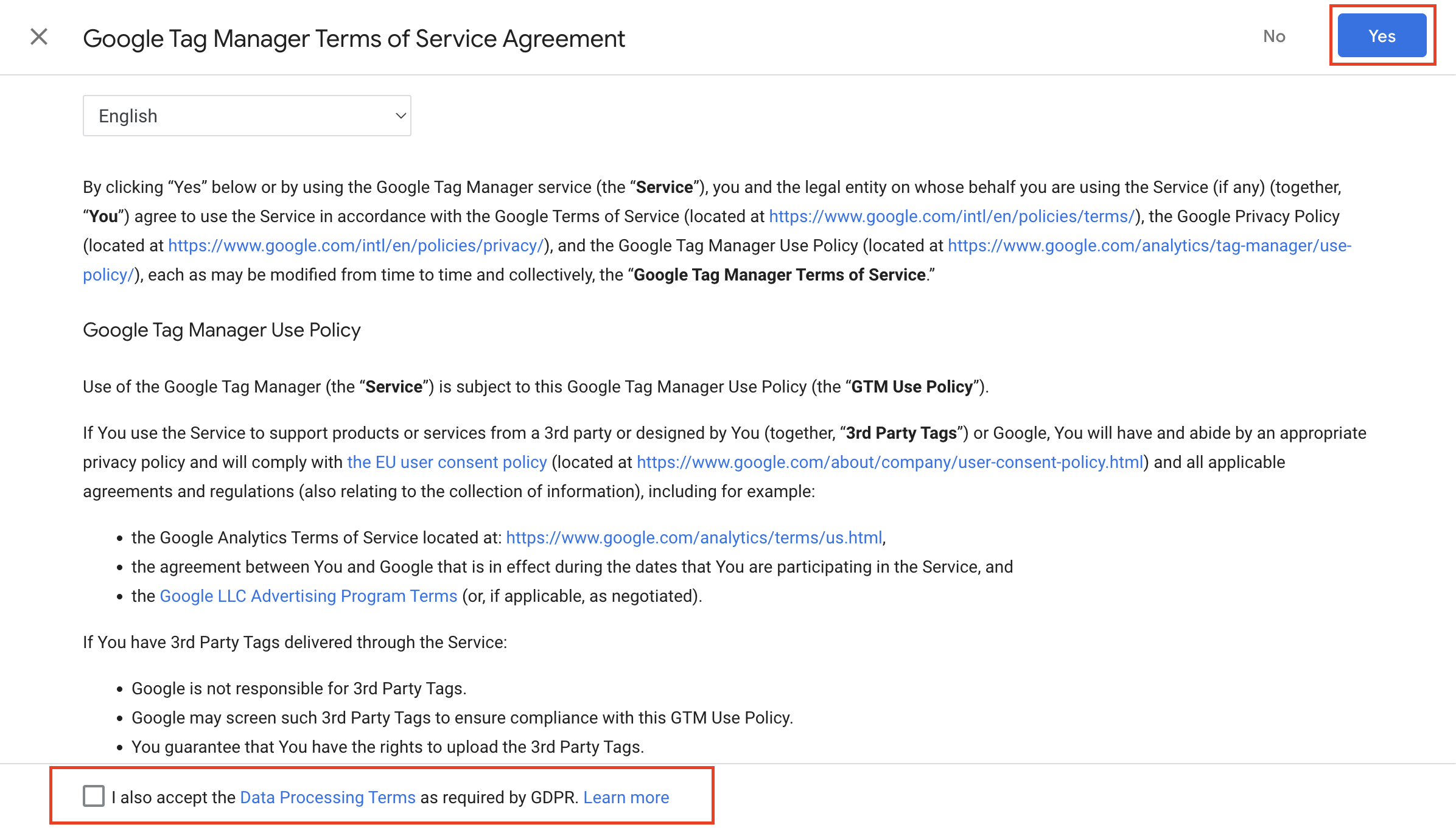Open Google LLC Advertising Program Terms link

308,596
